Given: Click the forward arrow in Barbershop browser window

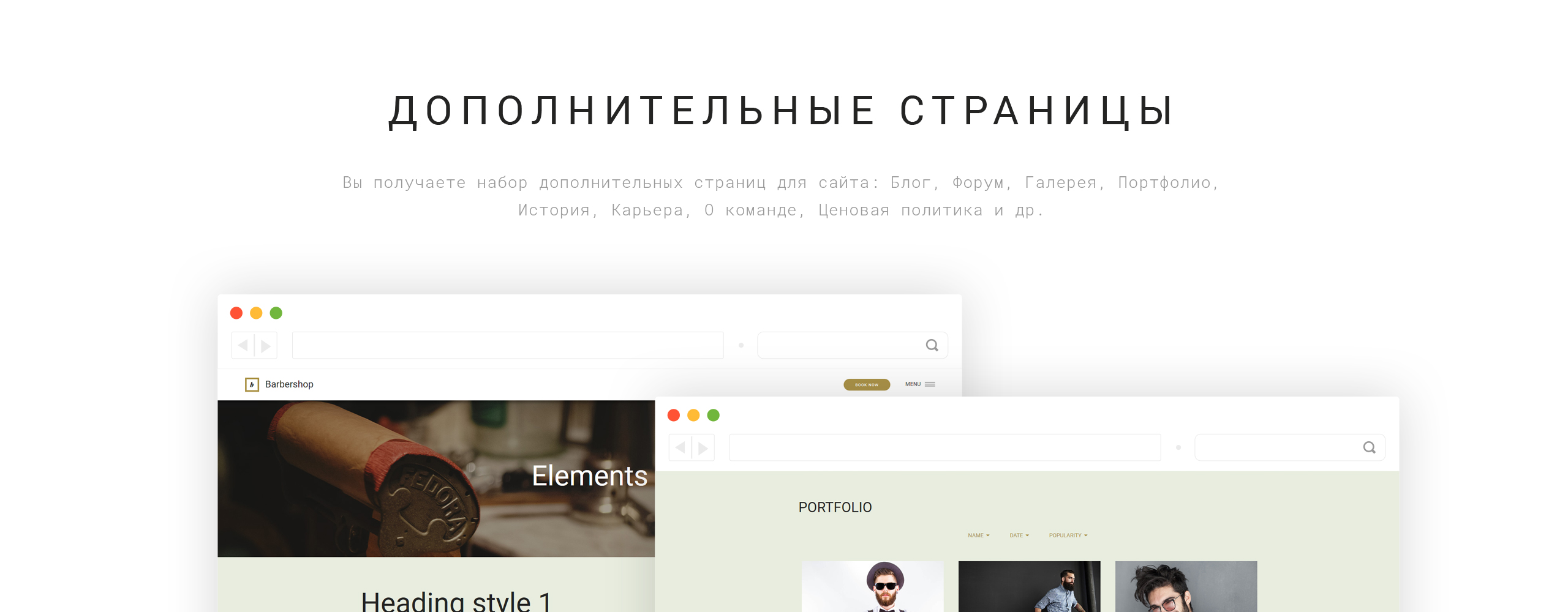Looking at the screenshot, I should pos(266,345).
